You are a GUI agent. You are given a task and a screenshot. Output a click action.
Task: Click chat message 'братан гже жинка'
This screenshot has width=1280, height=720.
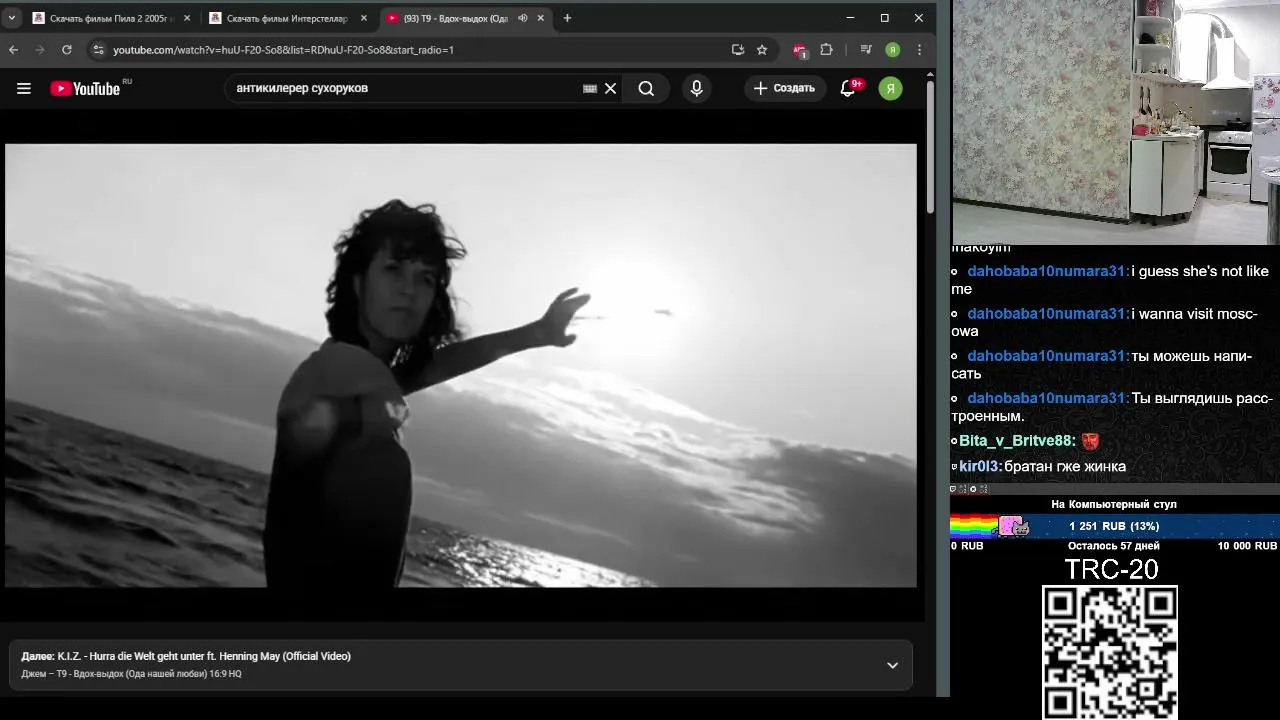click(1065, 466)
